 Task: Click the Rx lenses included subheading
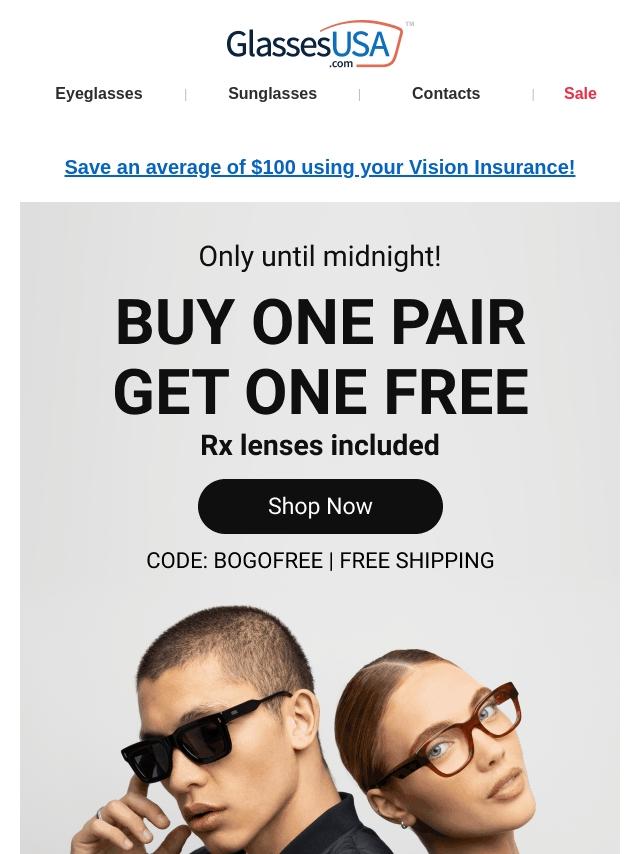(320, 445)
